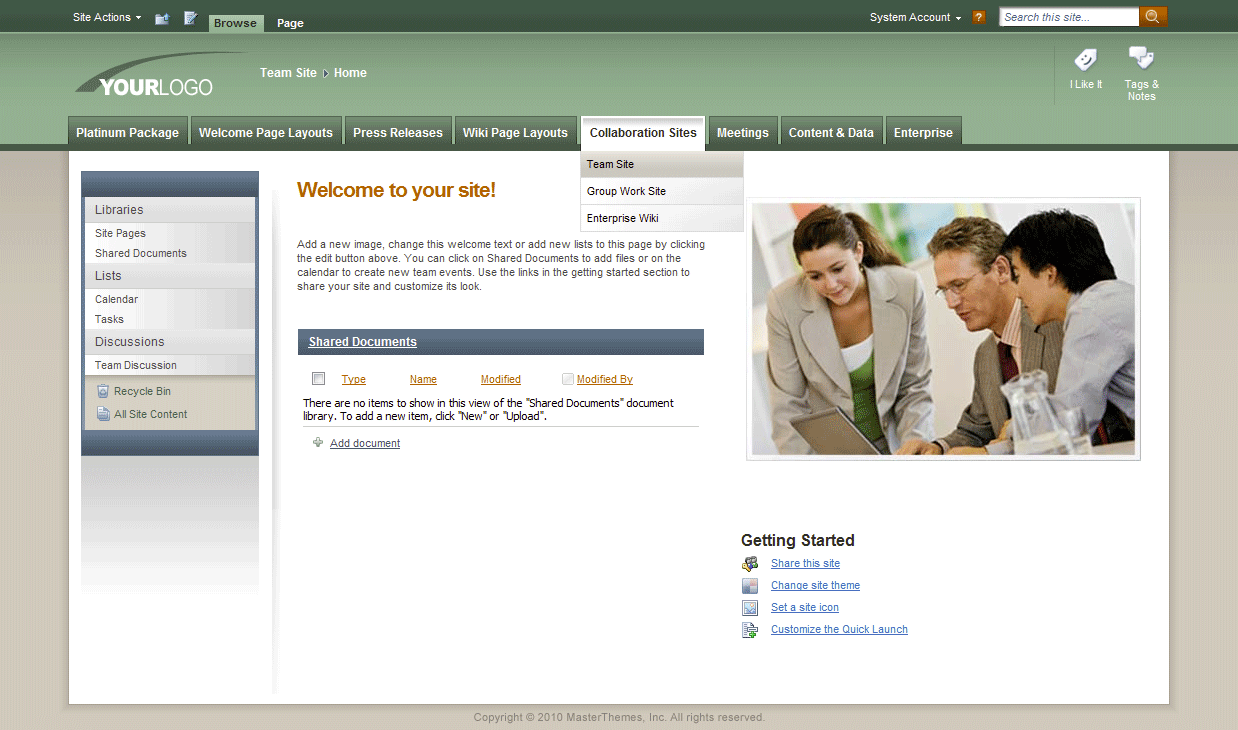The height and width of the screenshot is (730, 1238).
Task: Click the edit page pencil icon
Action: [x=189, y=17]
